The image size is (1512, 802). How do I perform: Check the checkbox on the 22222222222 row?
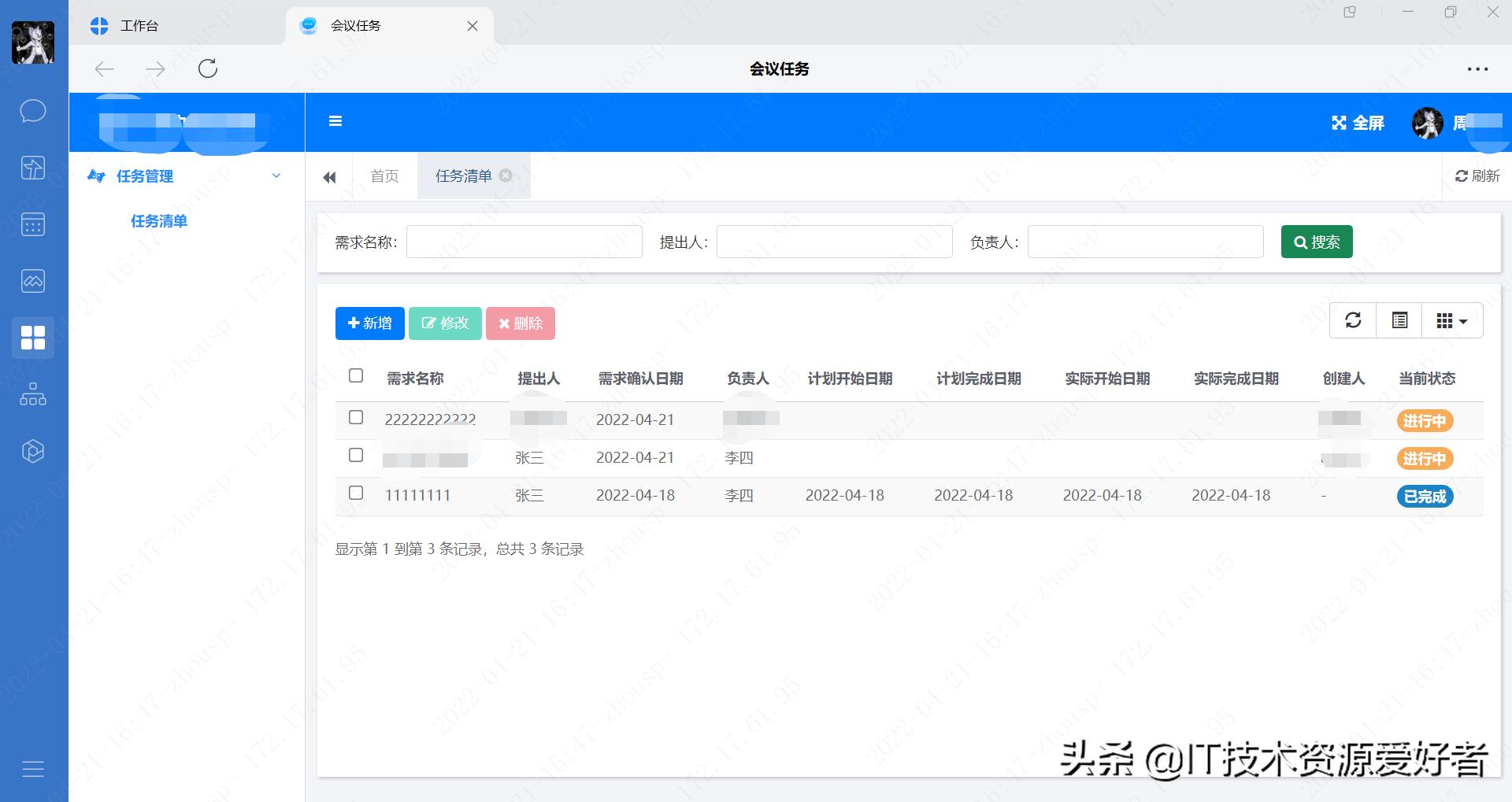tap(355, 418)
